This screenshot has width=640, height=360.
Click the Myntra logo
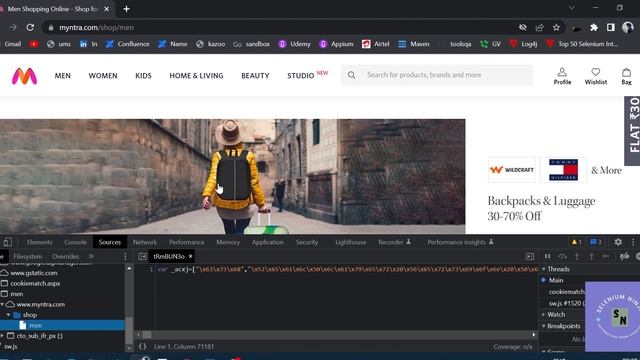(24, 76)
